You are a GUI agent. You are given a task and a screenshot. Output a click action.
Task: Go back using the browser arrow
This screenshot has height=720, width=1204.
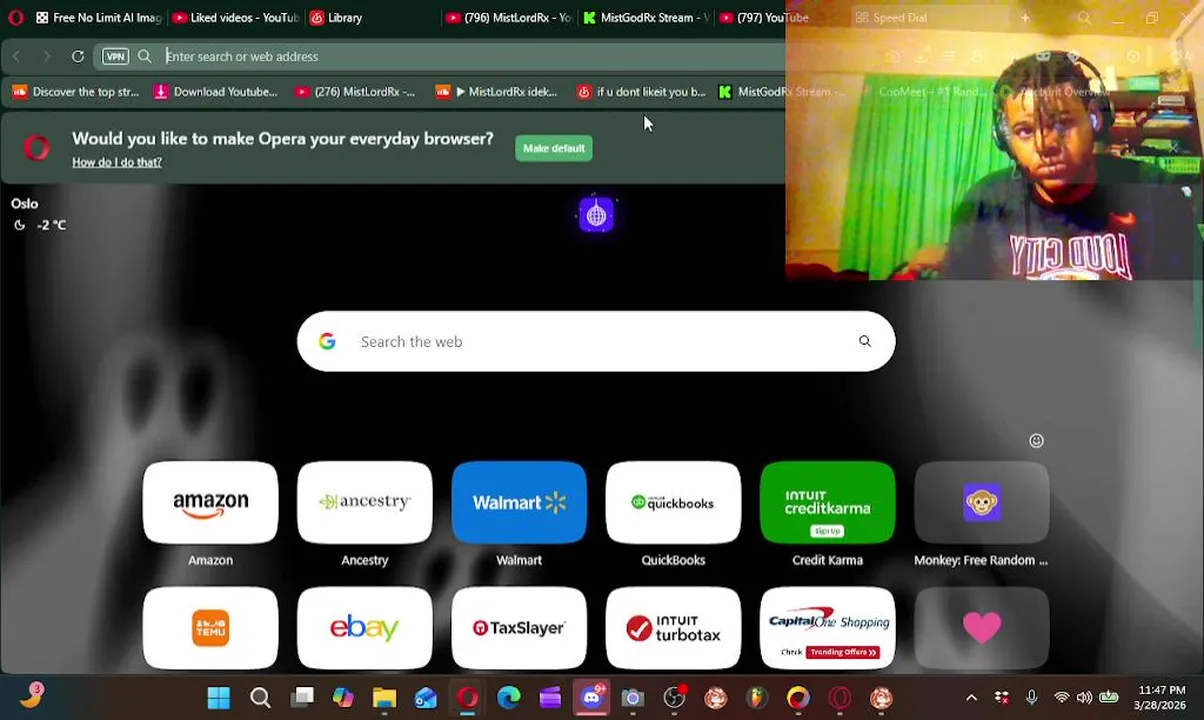tap(17, 56)
